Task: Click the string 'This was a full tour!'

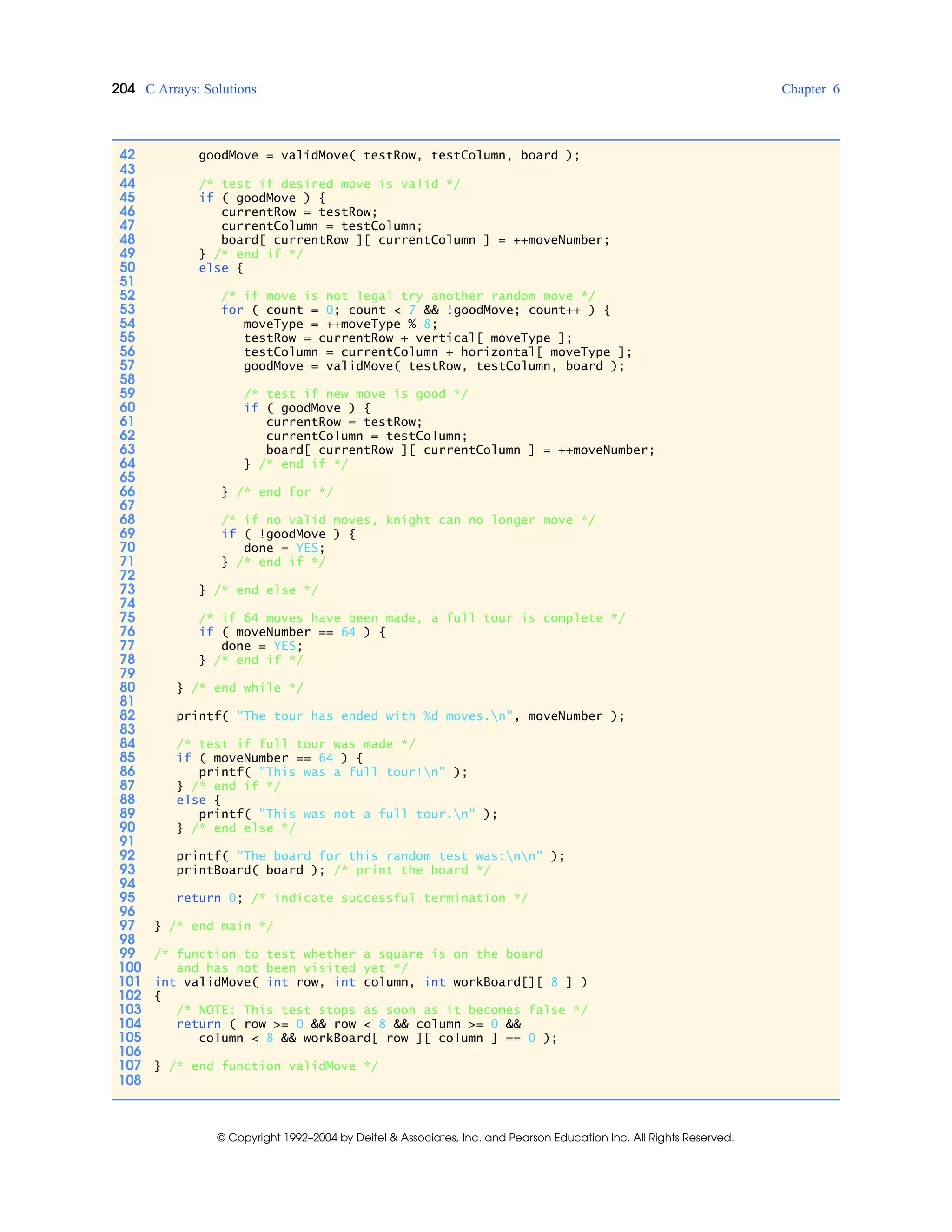Action: coord(352,772)
